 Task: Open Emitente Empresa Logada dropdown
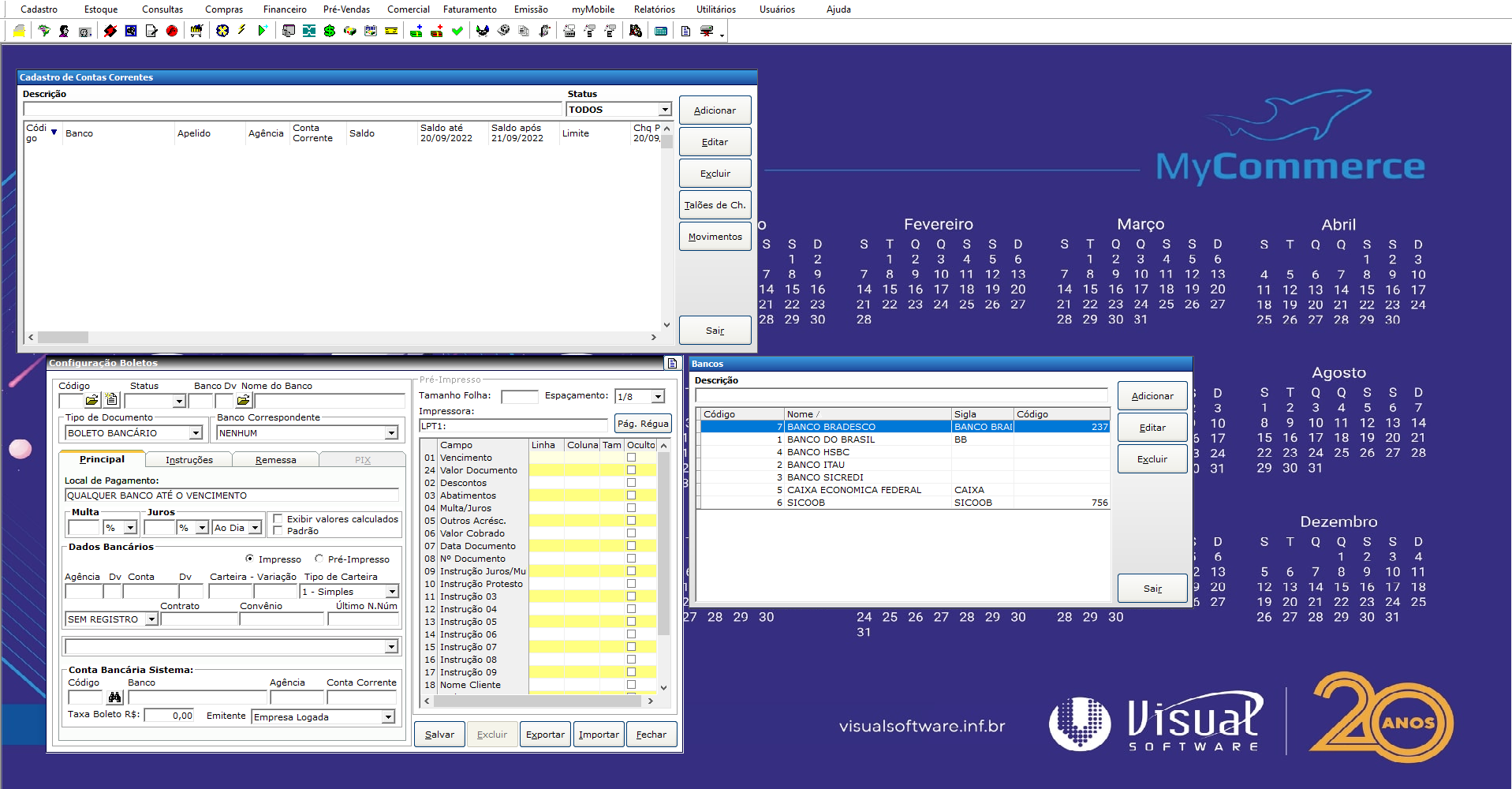388,716
